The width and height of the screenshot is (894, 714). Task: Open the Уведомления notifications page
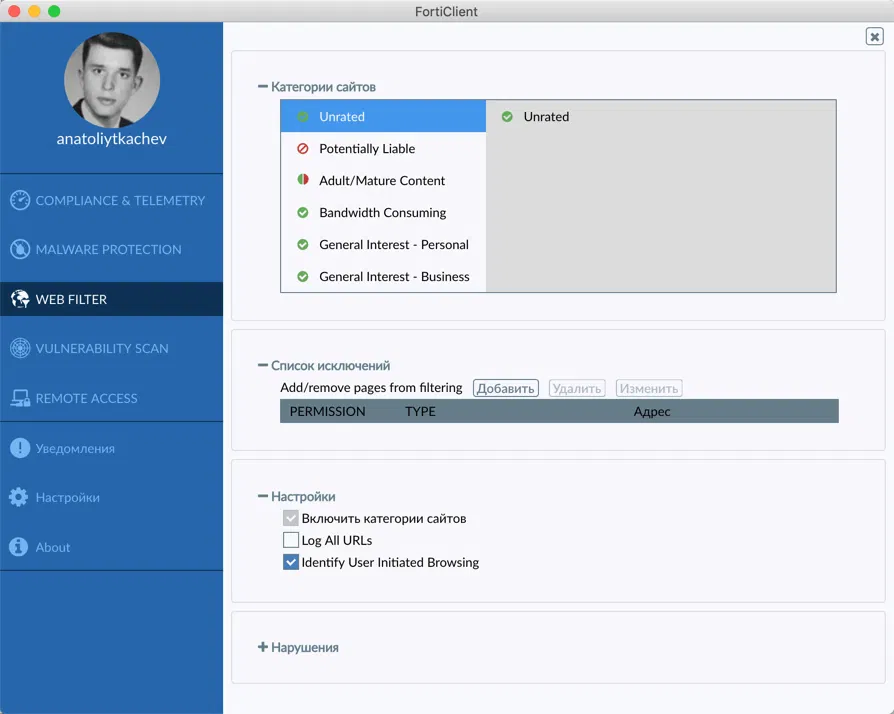[111, 448]
